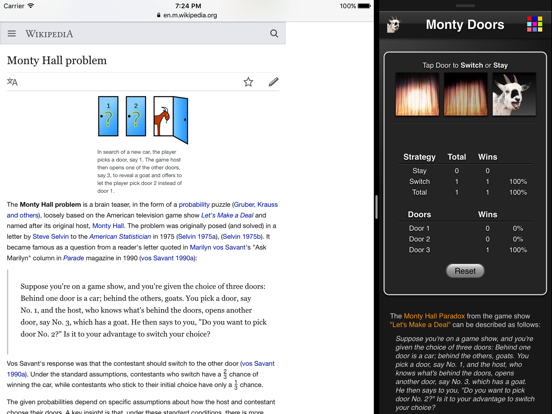Image resolution: width=552 pixels, height=414 pixels.
Task: Tap the 'Monty Doors' app title
Action: [465, 25]
